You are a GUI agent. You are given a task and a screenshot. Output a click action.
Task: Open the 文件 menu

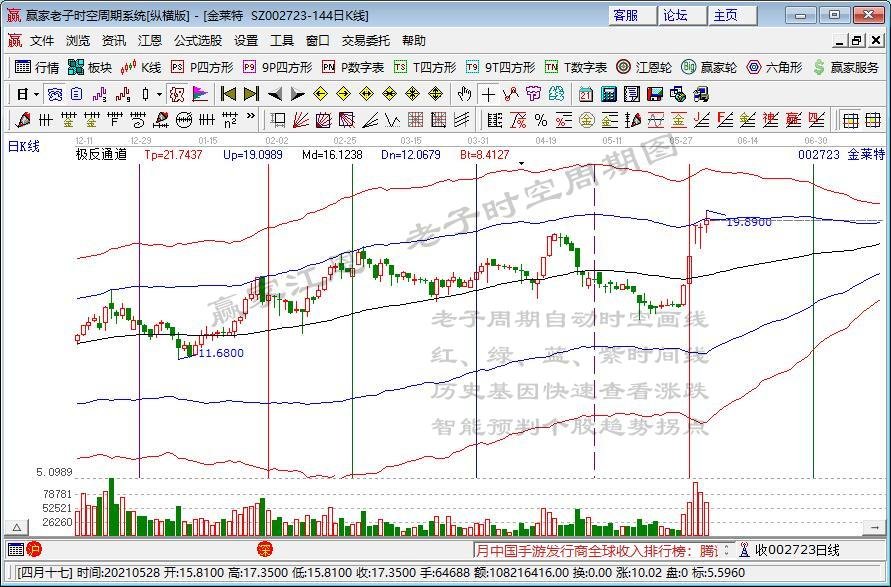[x=42, y=41]
